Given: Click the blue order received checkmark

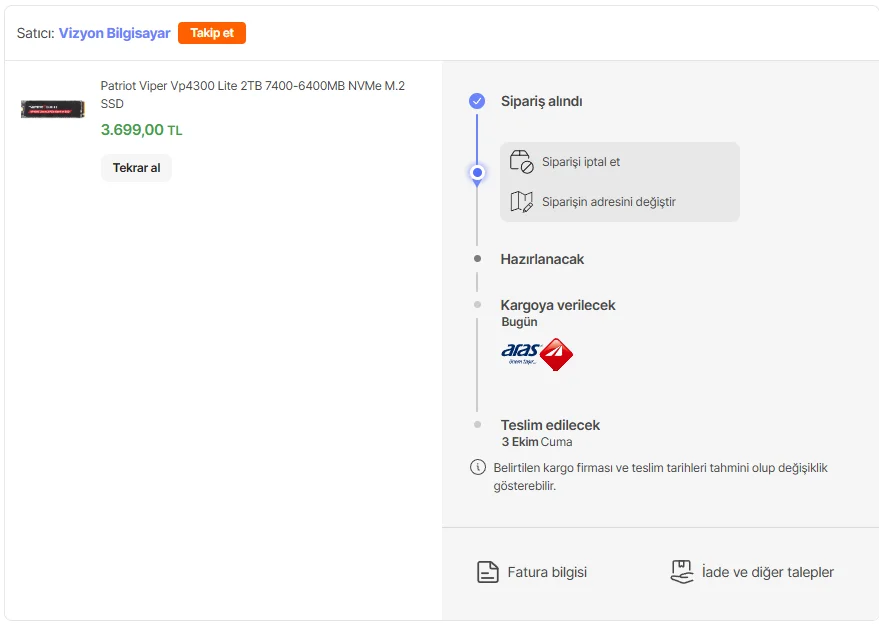Looking at the screenshot, I should coord(477,101).
